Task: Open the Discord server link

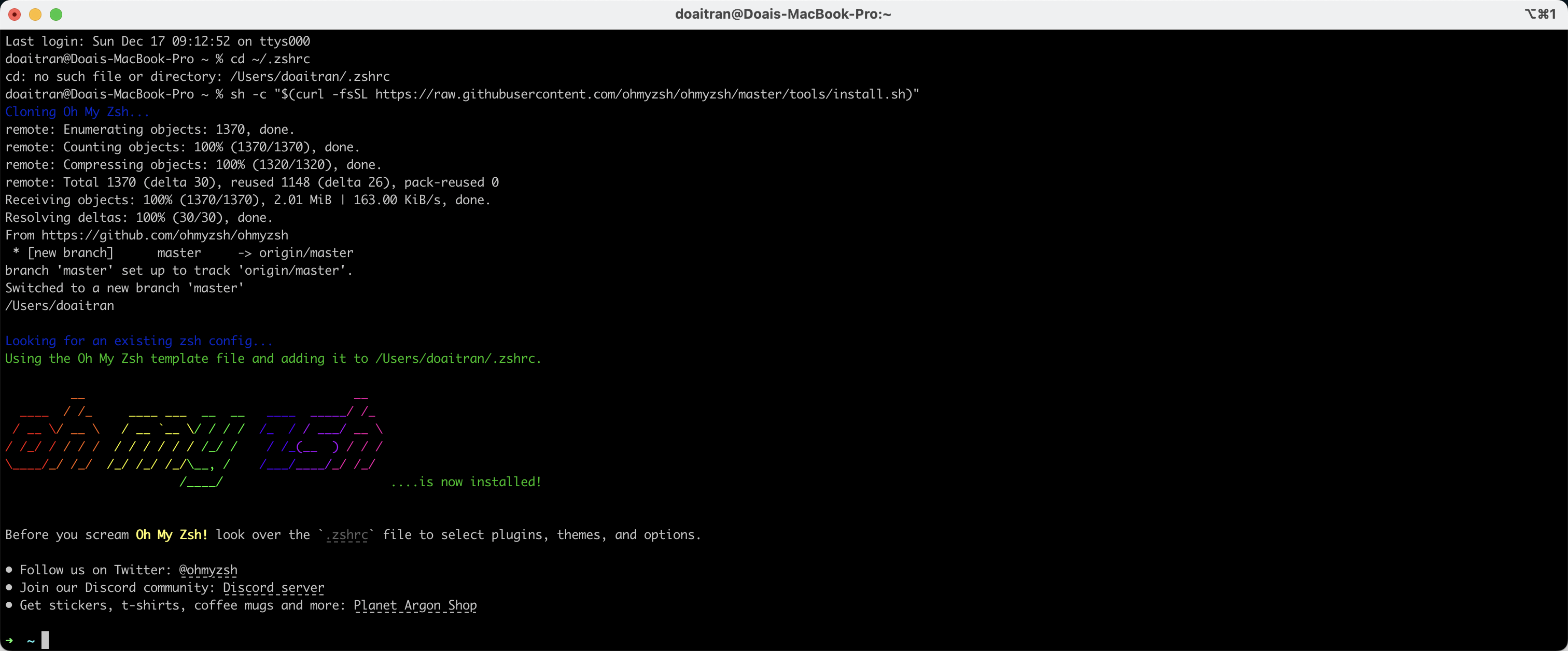Action: pos(273,588)
